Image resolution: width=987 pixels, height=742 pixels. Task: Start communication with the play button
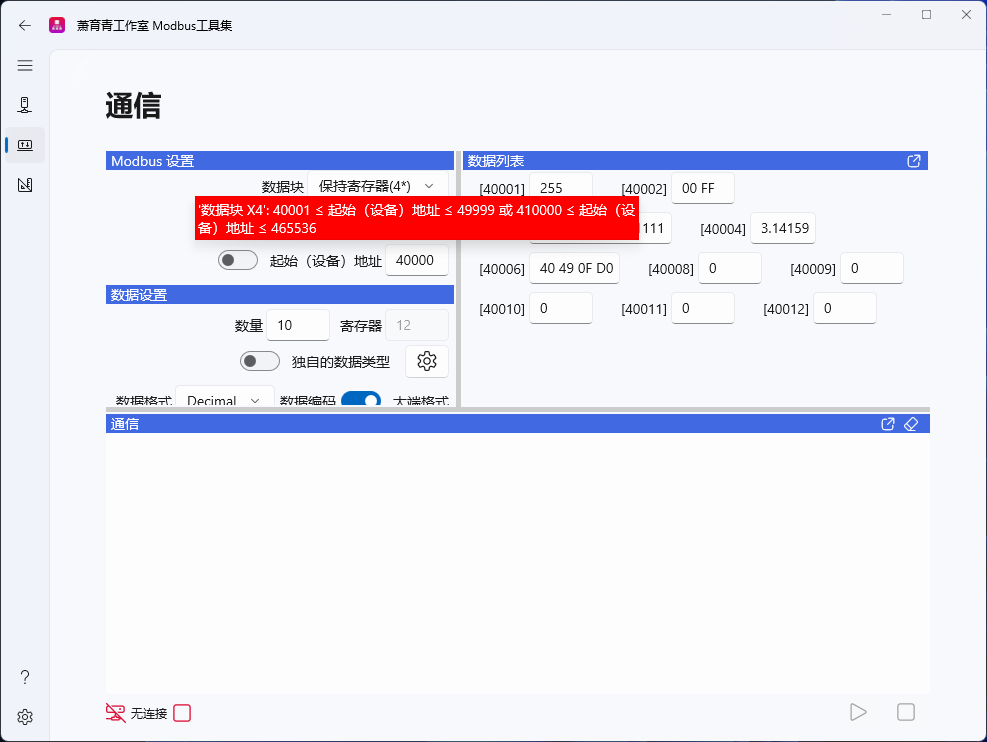(858, 712)
